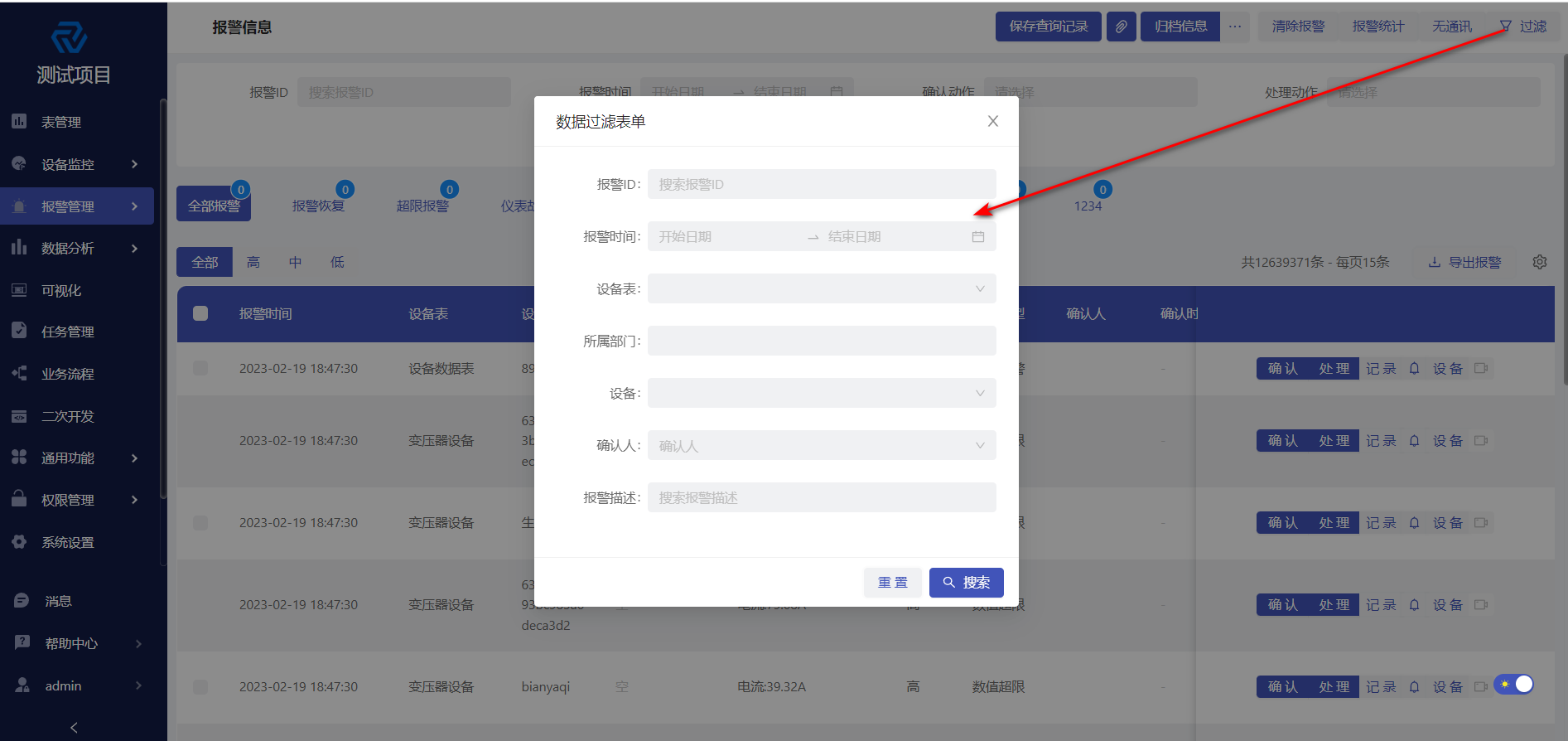This screenshot has width=1568, height=741.
Task: Click the 所属部门 field in filter dialog
Action: (822, 341)
